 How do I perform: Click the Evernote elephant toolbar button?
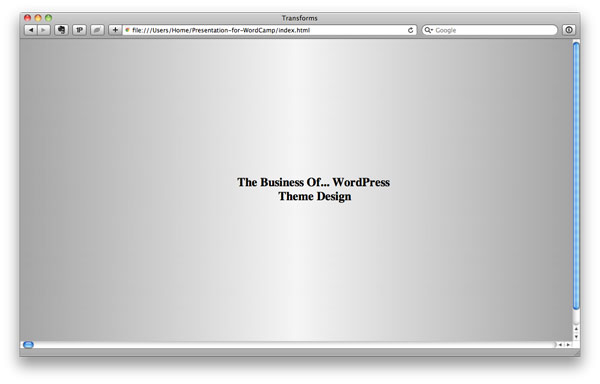(x=61, y=30)
